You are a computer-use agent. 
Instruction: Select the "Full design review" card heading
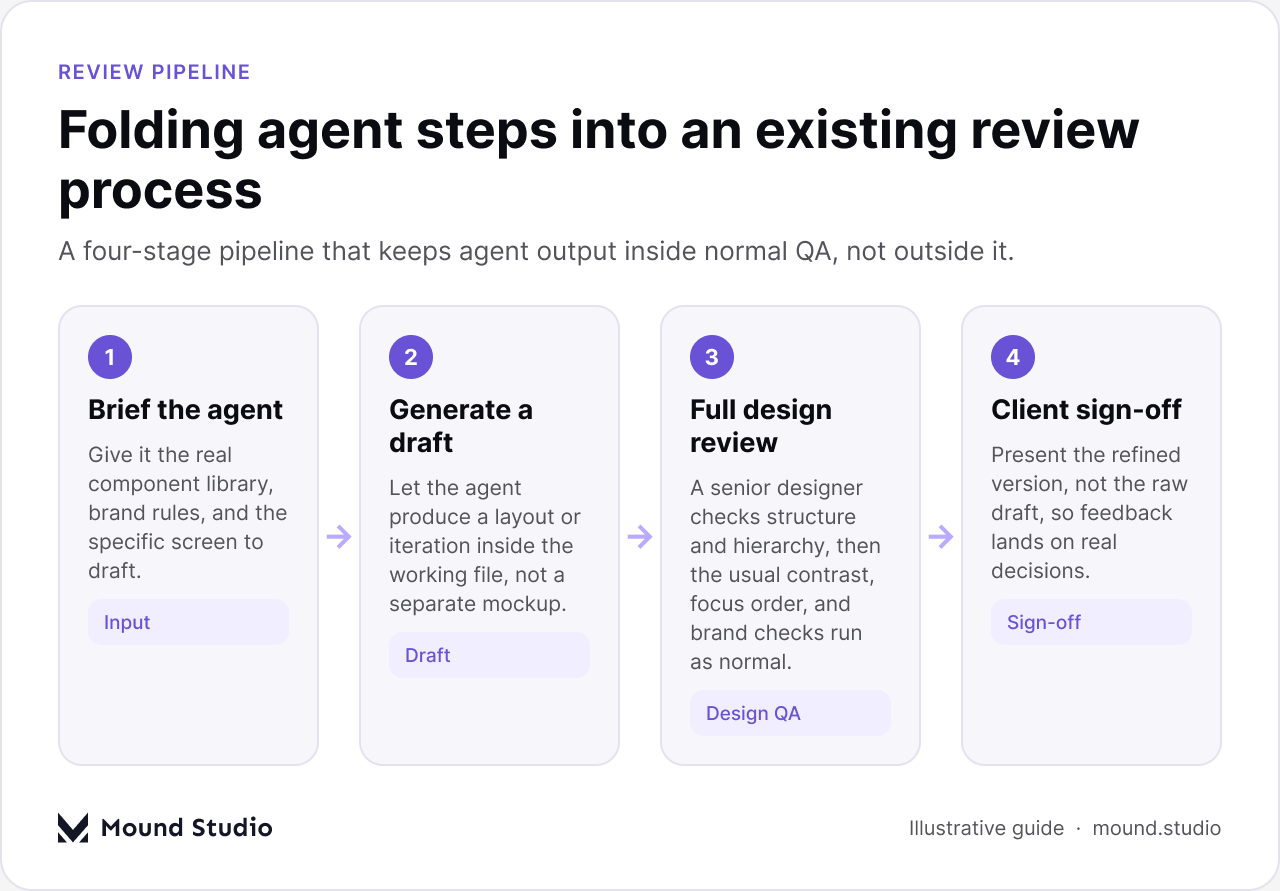click(761, 426)
